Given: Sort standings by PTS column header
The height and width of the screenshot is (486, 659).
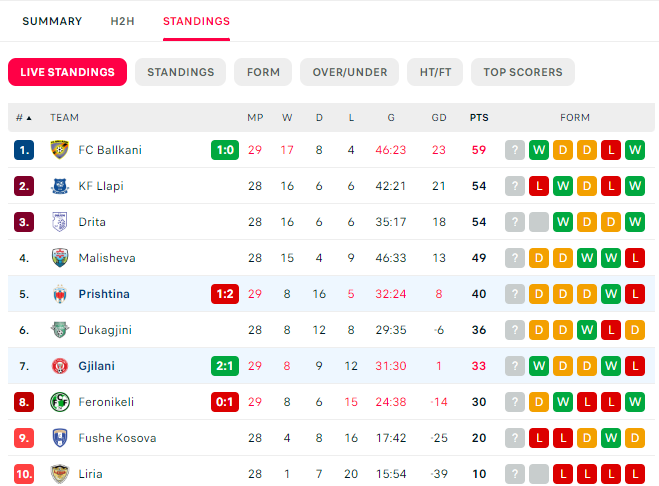Looking at the screenshot, I should [x=479, y=118].
